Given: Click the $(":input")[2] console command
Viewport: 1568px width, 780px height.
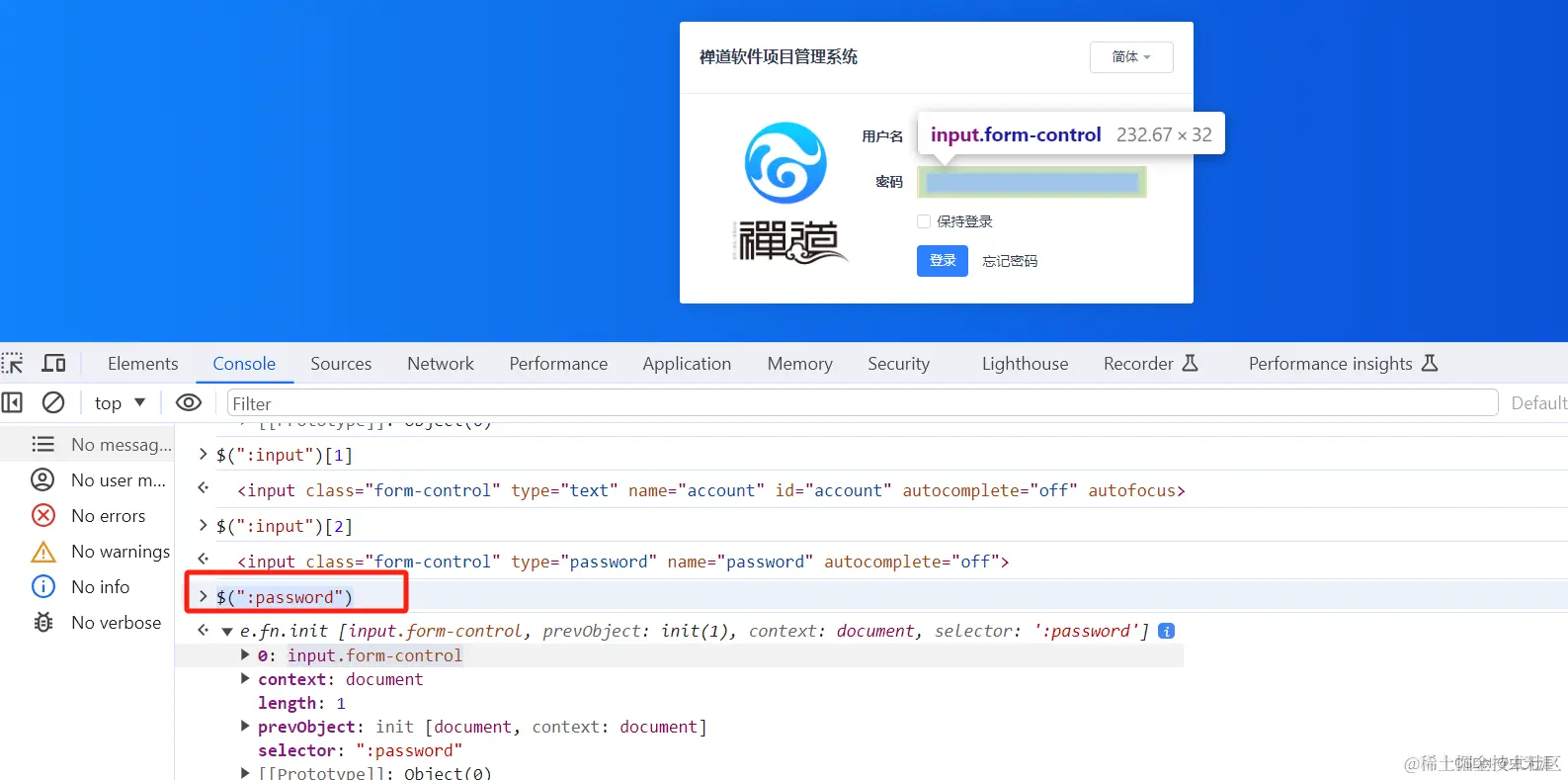Looking at the screenshot, I should coord(285,526).
